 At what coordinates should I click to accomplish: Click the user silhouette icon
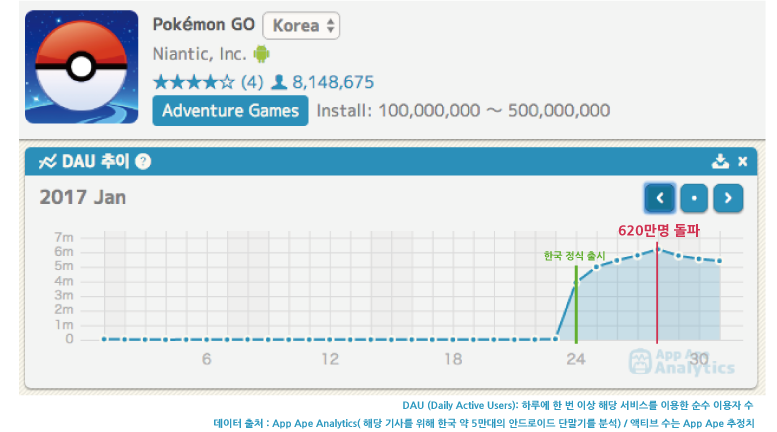point(279,82)
